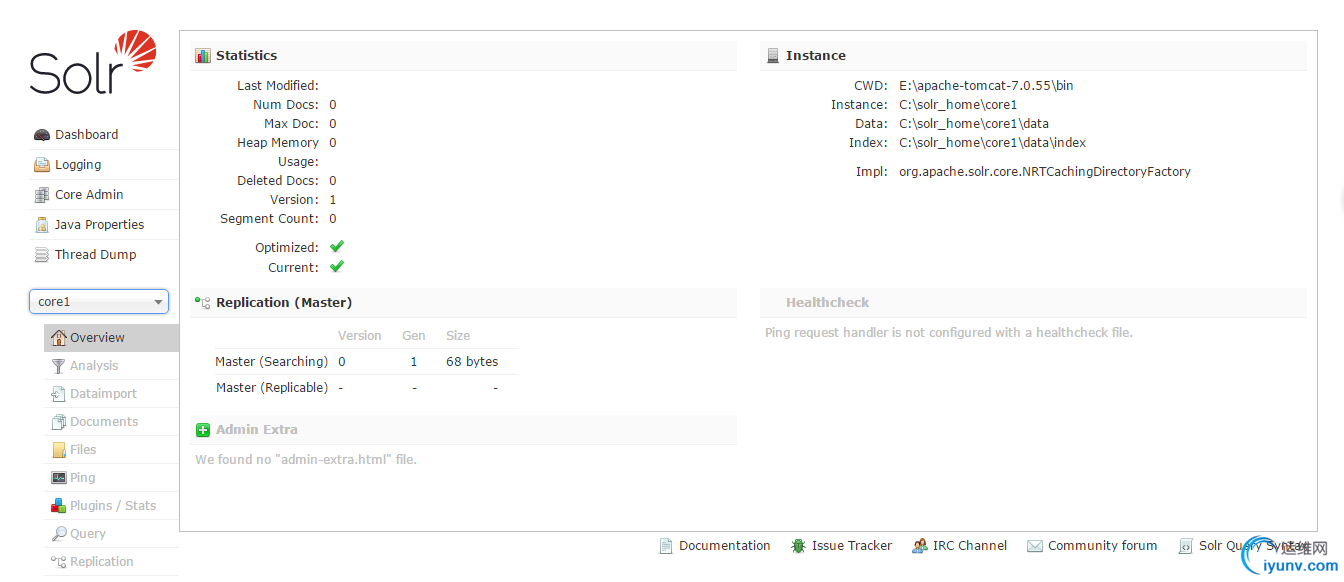Click the NRTCachingDirectoryFactory Impl value
1344x582 pixels.
point(1045,172)
